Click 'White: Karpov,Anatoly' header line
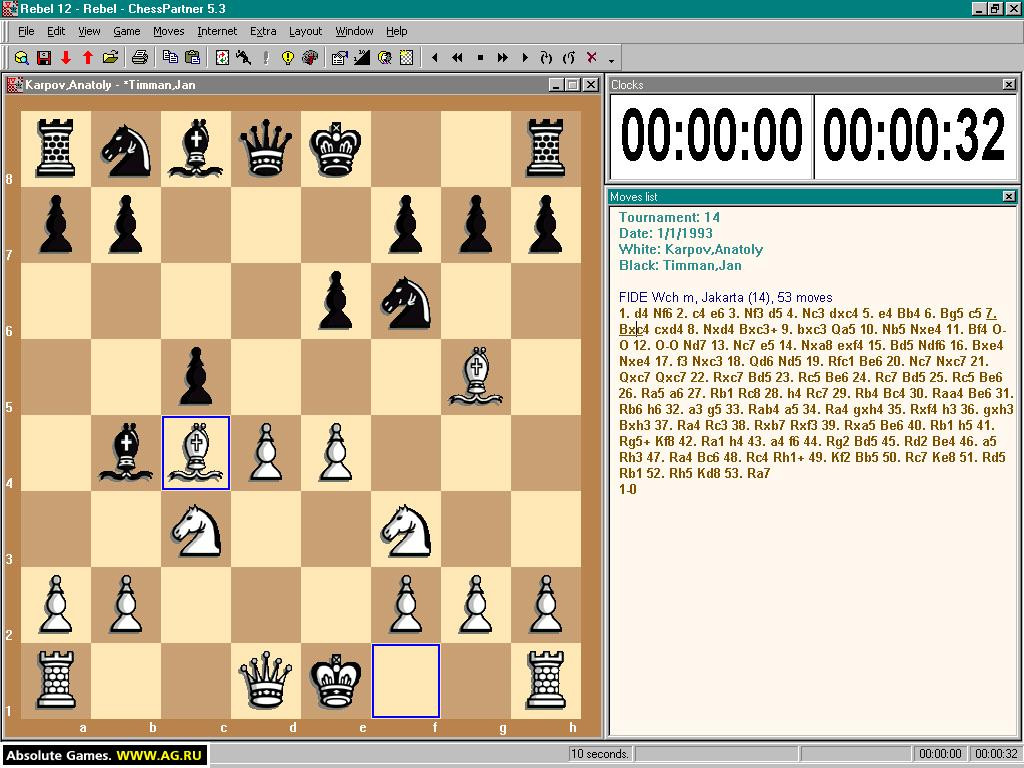 (691, 249)
